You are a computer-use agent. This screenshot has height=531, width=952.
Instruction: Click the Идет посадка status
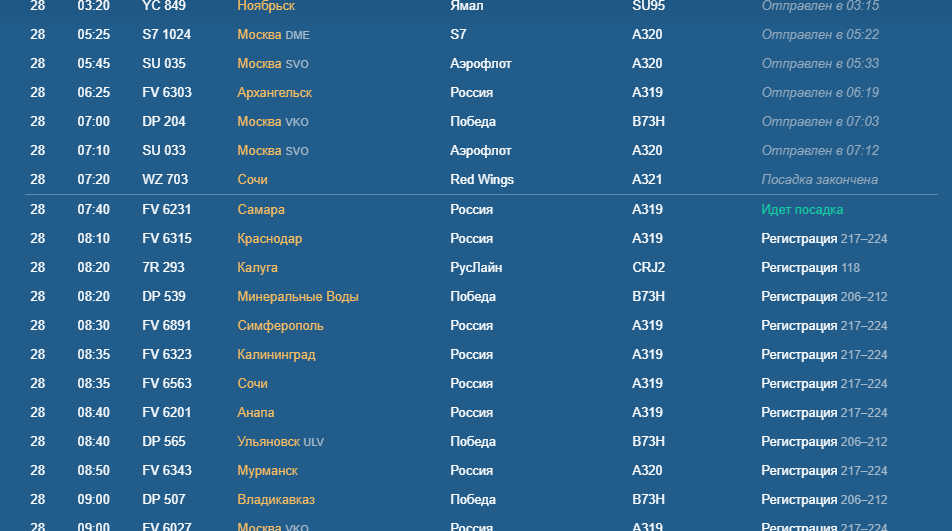point(802,209)
